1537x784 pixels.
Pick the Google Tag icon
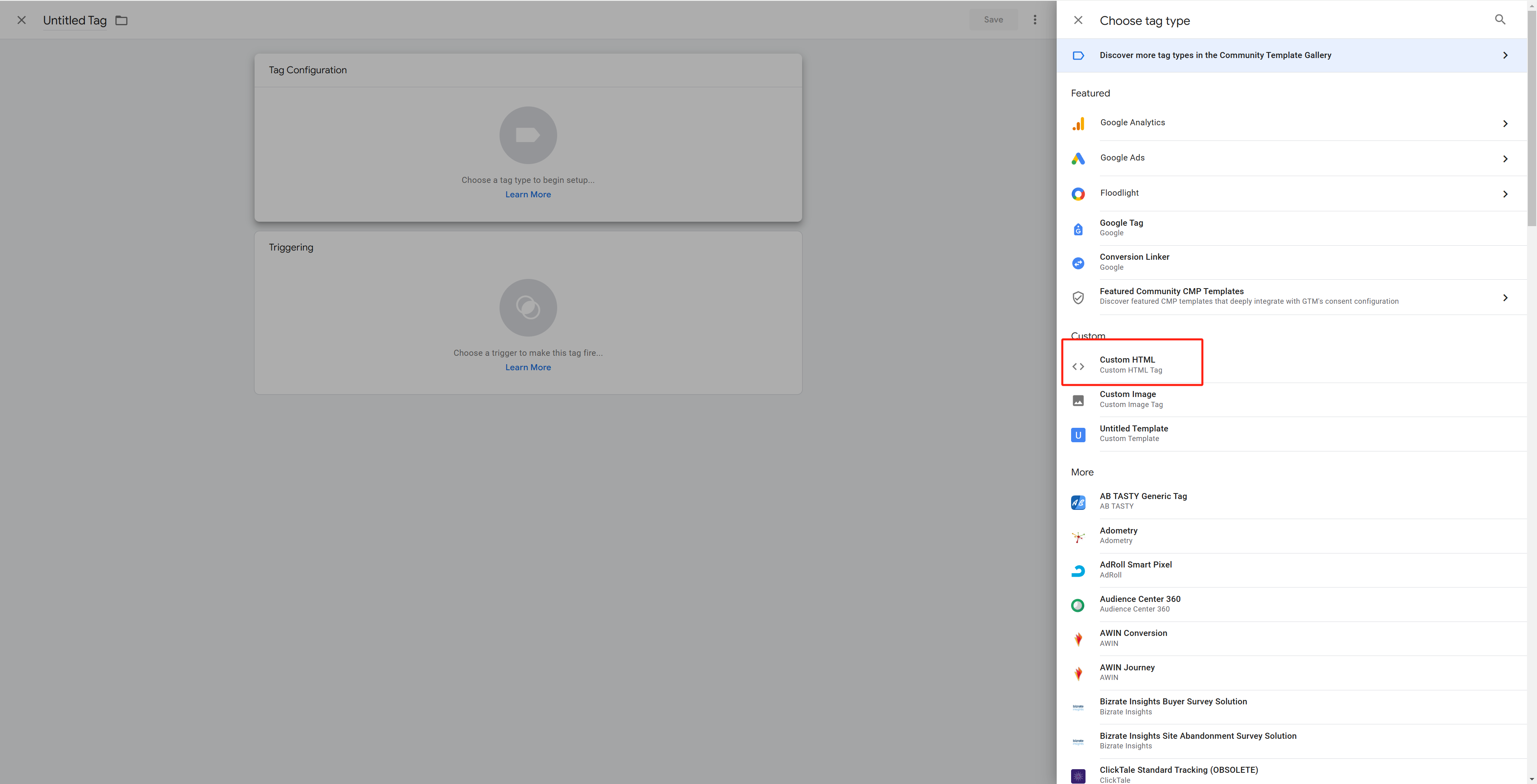[x=1078, y=229]
